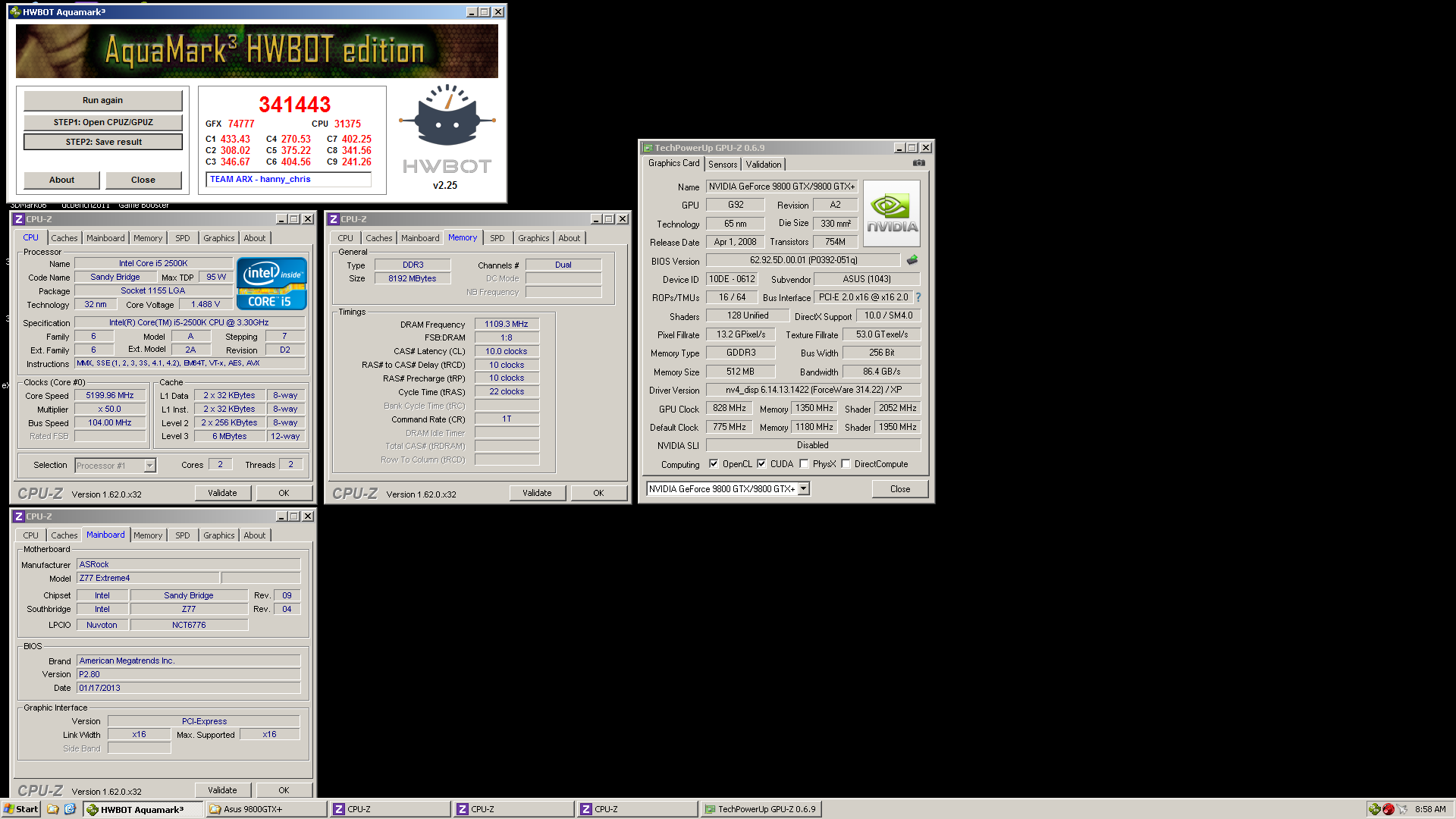Viewport: 1456px width, 819px height.
Task: Click the save BIOS chip icon in GPU-Z
Action: [912, 260]
